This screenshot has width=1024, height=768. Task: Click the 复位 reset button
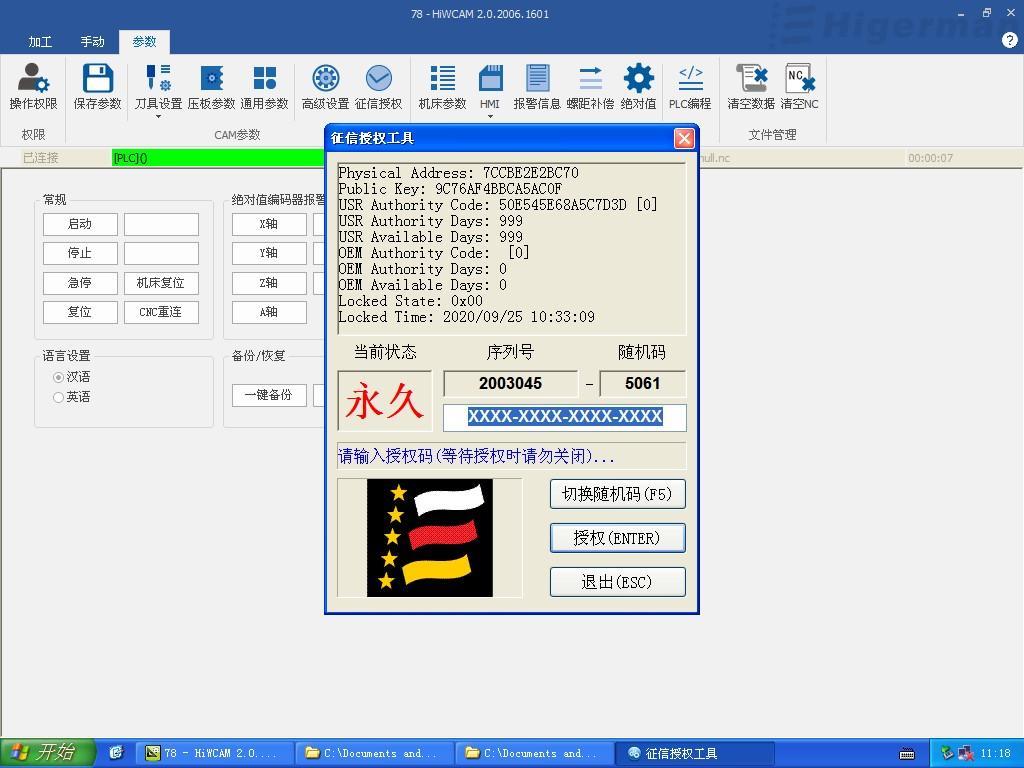tap(80, 312)
